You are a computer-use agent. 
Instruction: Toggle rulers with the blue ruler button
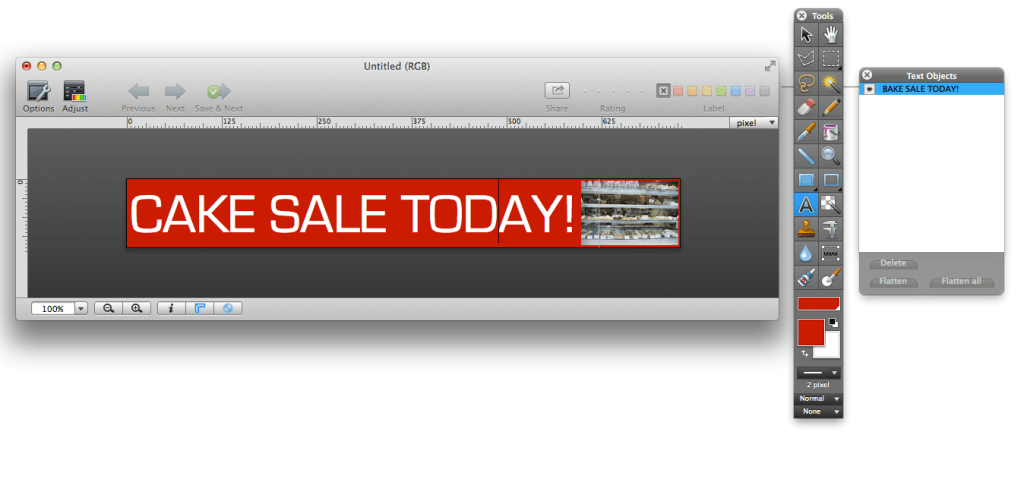[x=200, y=309]
